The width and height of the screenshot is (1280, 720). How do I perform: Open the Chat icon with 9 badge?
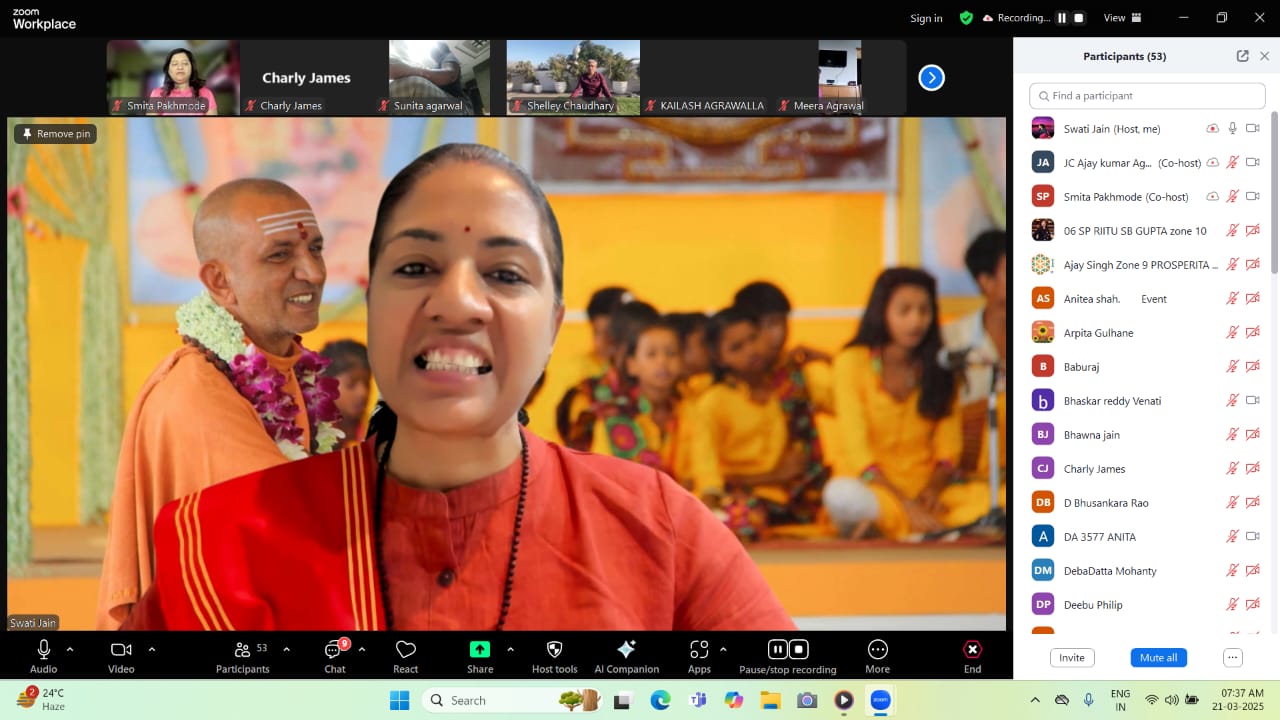point(334,650)
